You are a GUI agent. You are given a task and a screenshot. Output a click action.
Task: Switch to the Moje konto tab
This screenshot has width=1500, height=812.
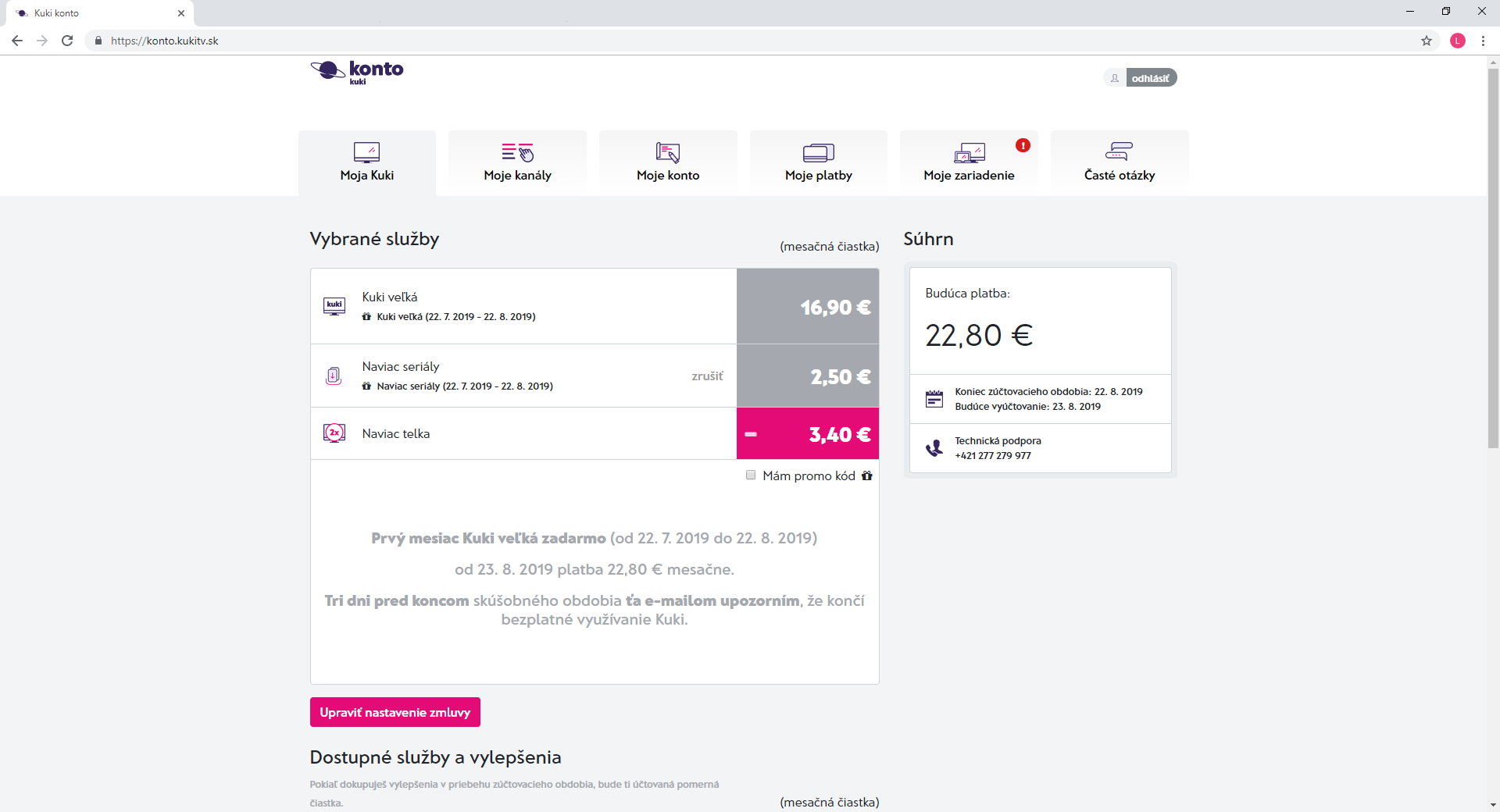(668, 162)
